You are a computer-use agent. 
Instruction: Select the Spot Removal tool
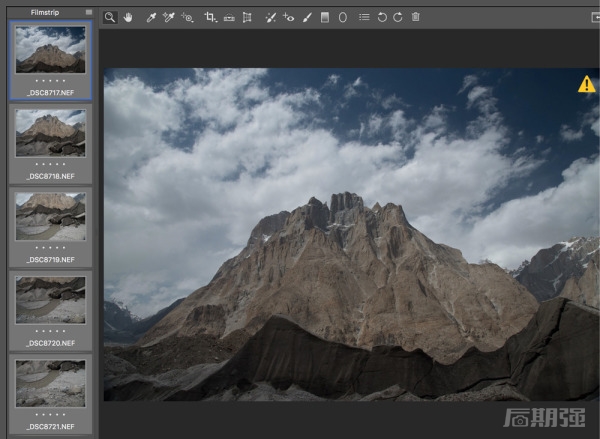coord(271,17)
